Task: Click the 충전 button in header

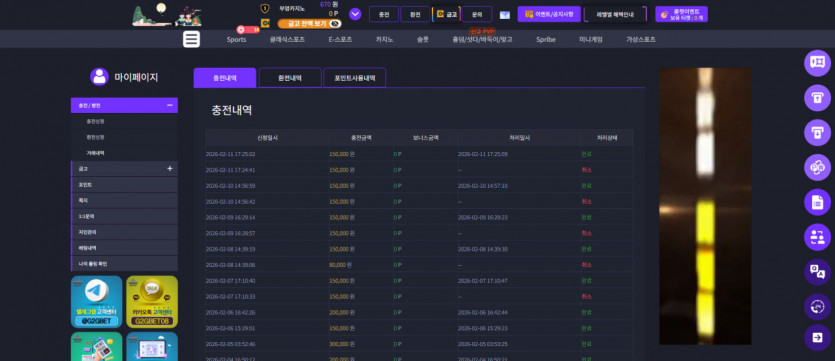Action: pos(384,14)
